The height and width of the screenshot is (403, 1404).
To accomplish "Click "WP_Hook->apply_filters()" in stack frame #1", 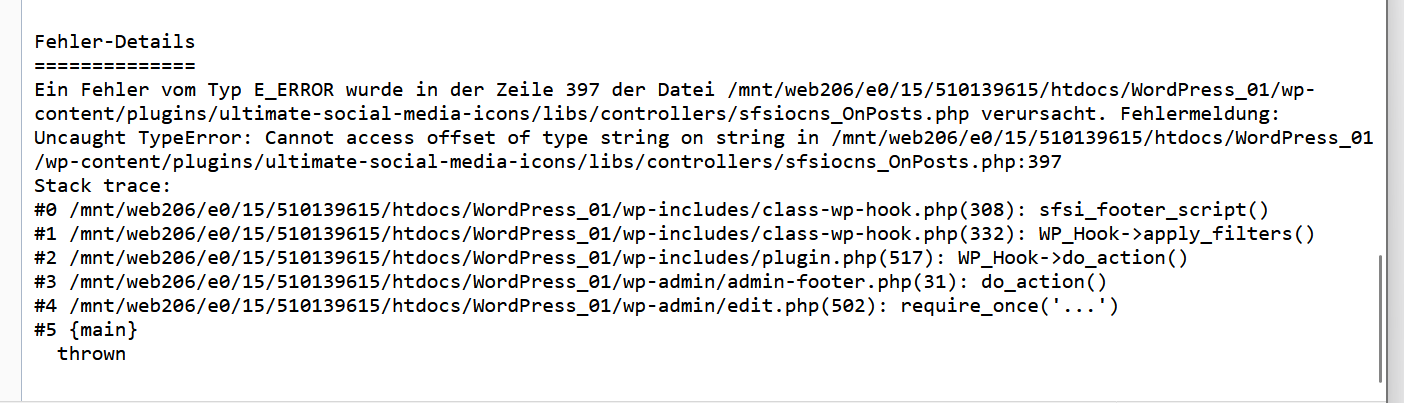I will coord(1174,233).
